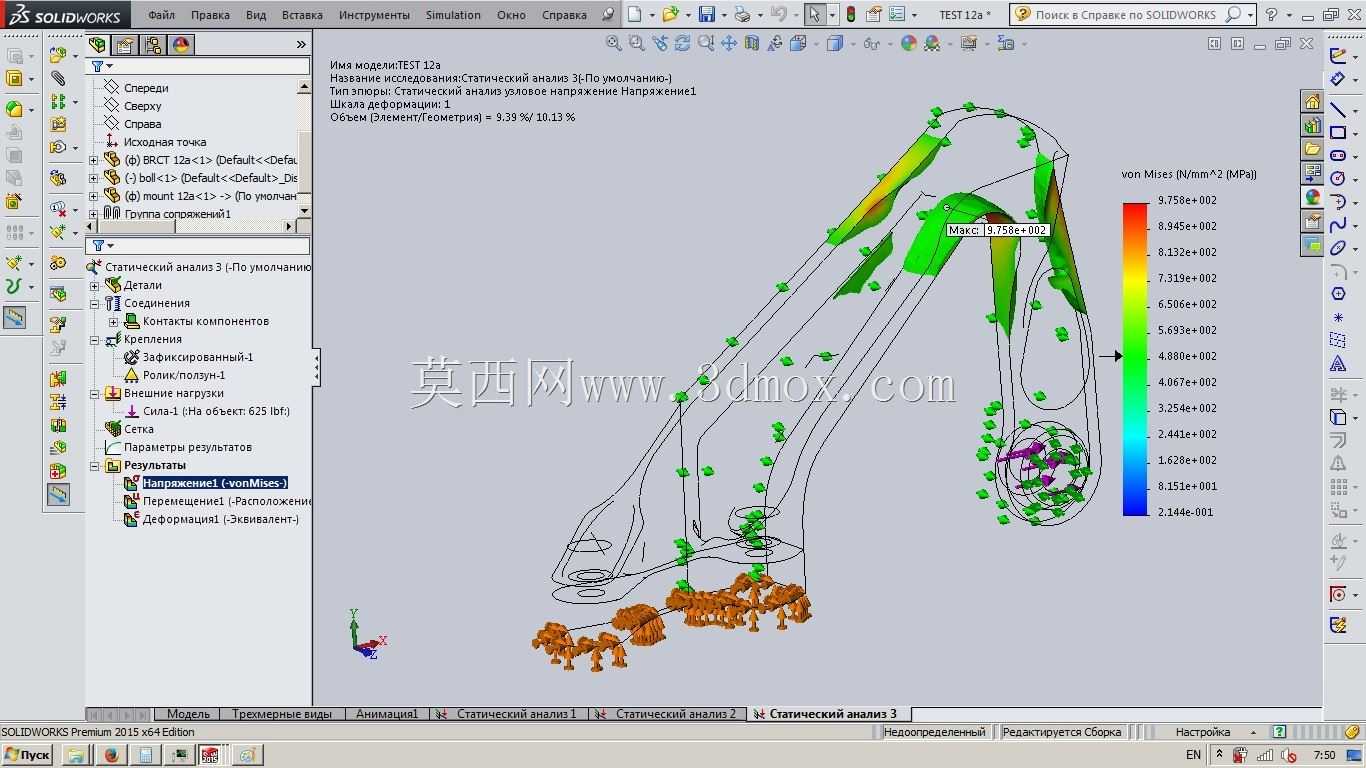Open the Инструменты menu
This screenshot has width=1366, height=768.
pos(374,15)
